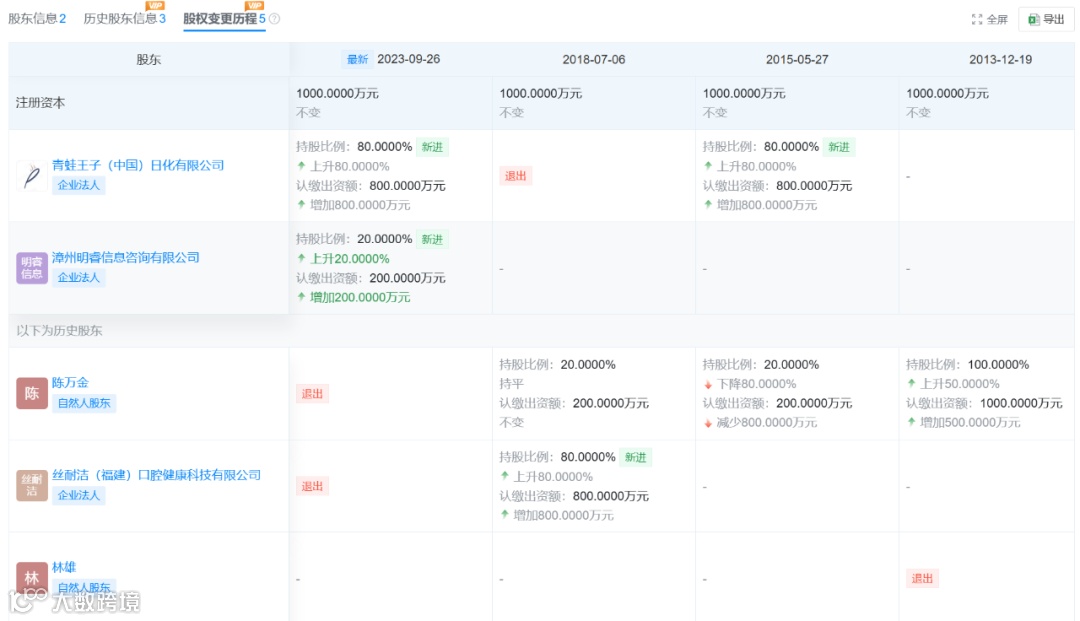Click the help icon beside 股权变更历程
The width and height of the screenshot is (1080, 621).
tap(274, 19)
